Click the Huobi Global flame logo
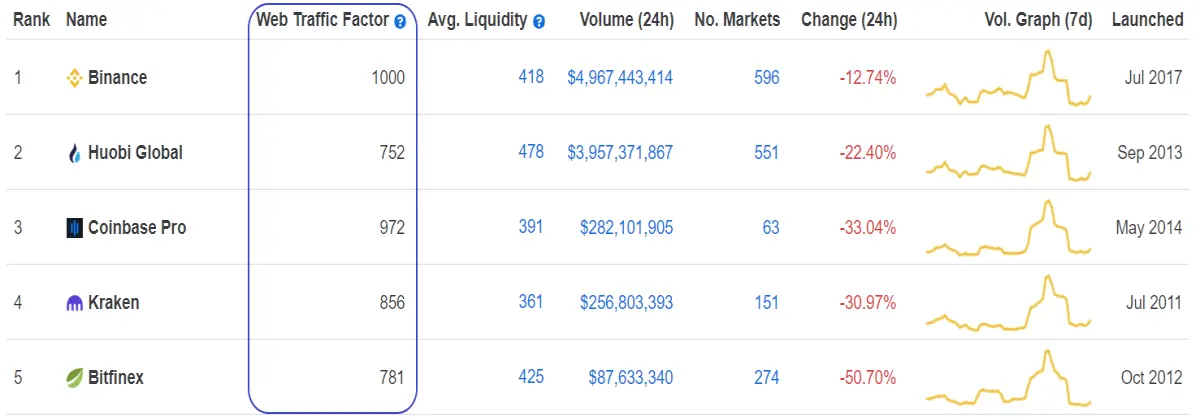1200x420 pixels. tap(73, 153)
